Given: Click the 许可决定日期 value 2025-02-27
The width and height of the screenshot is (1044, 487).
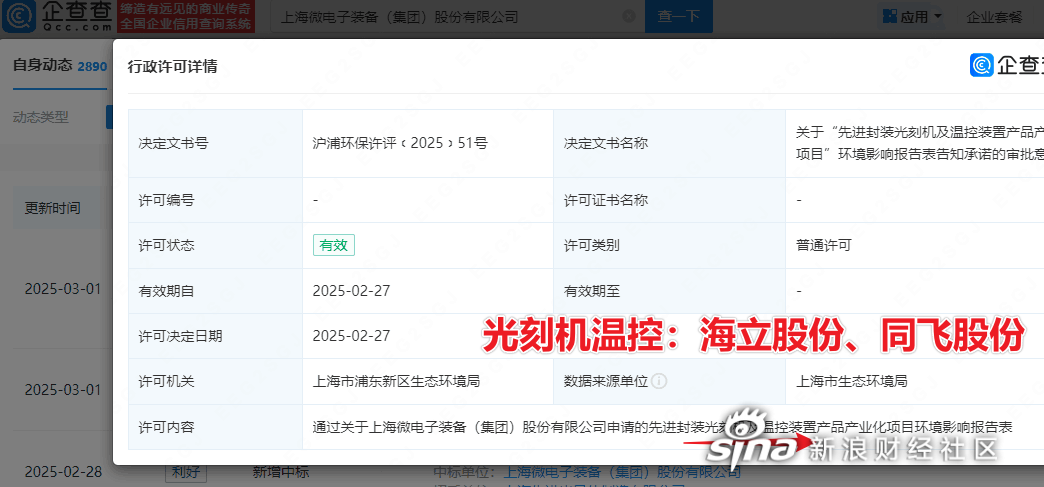Looking at the screenshot, I should click(351, 336).
